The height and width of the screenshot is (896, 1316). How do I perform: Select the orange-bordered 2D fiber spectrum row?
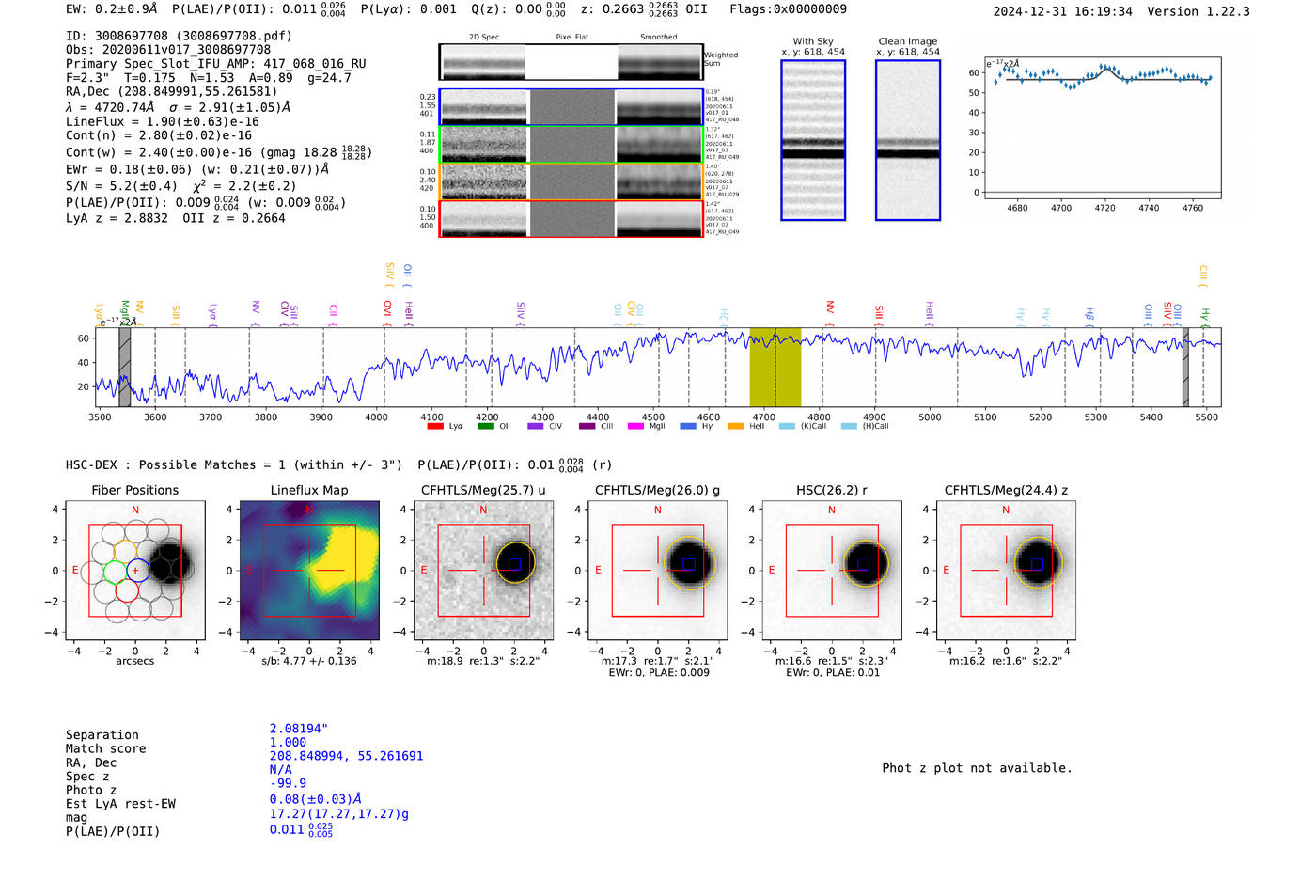(572, 181)
